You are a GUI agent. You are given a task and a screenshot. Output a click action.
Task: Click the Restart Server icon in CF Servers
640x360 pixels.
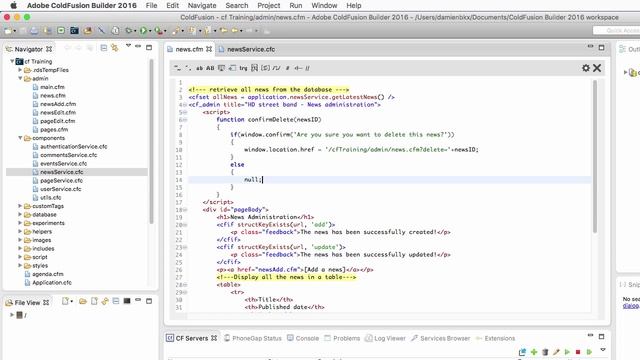pyautogui.click(x=589, y=352)
